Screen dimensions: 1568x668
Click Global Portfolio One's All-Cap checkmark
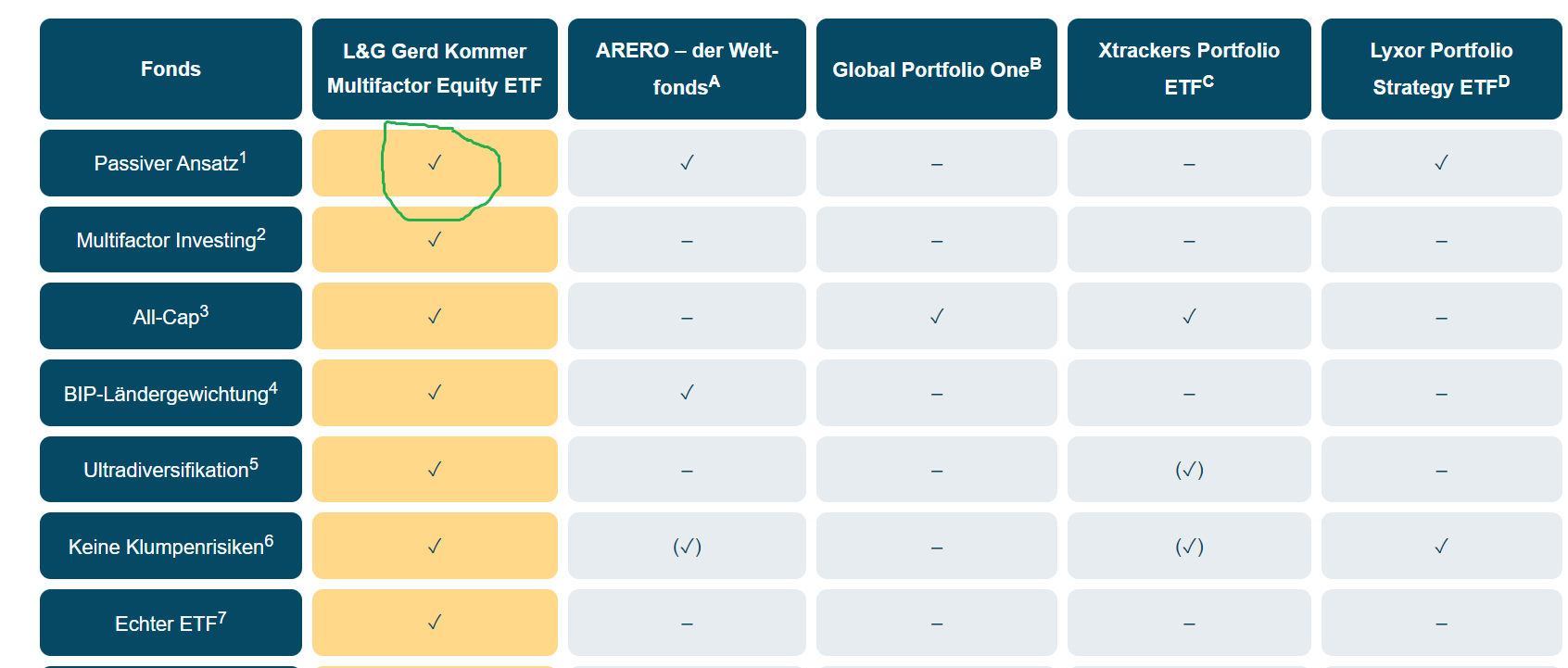(937, 317)
